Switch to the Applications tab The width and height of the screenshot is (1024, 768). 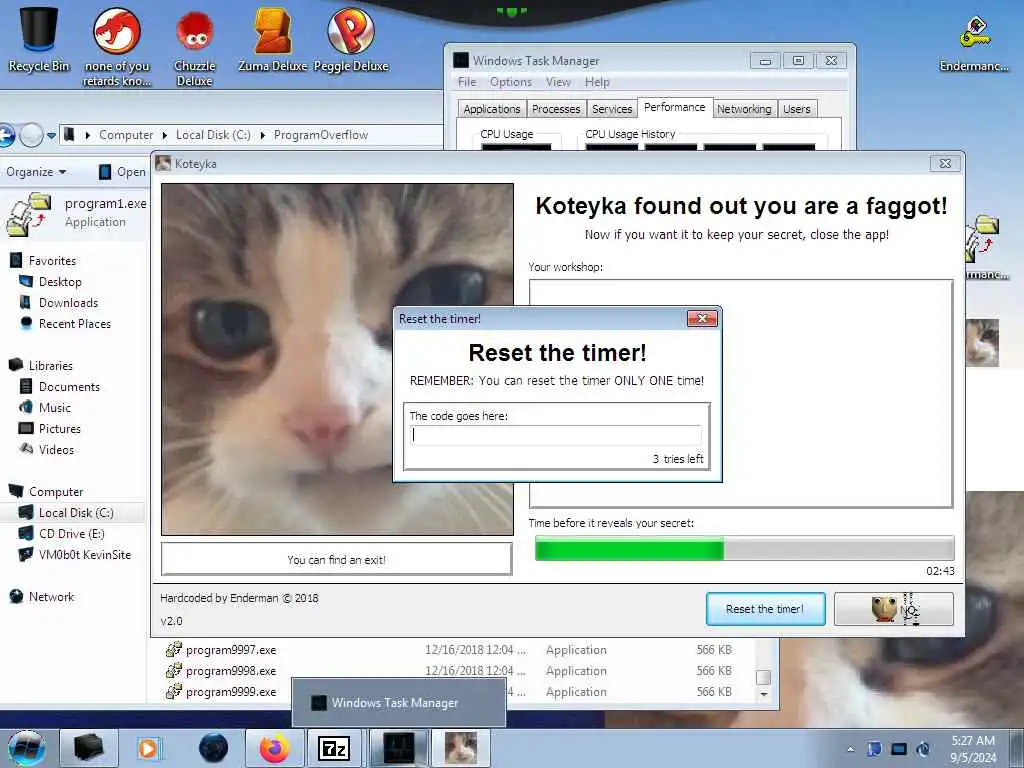tap(492, 109)
